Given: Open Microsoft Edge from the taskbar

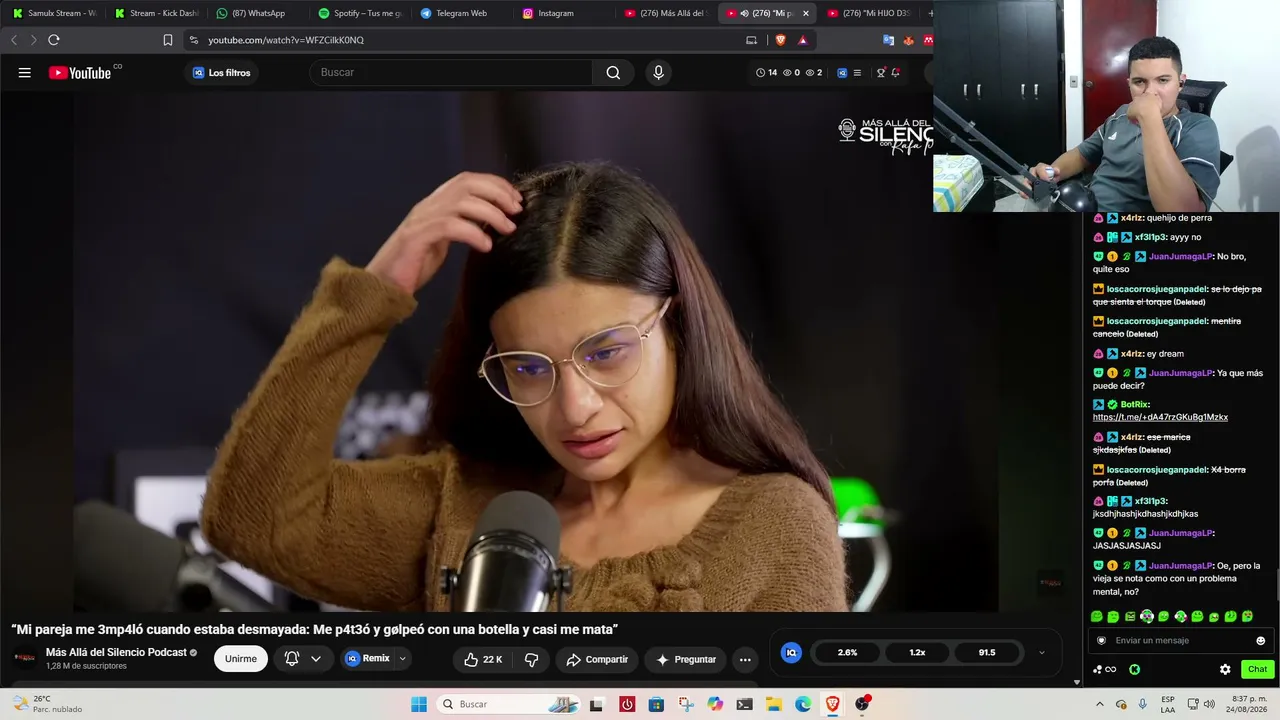Looking at the screenshot, I should [803, 704].
